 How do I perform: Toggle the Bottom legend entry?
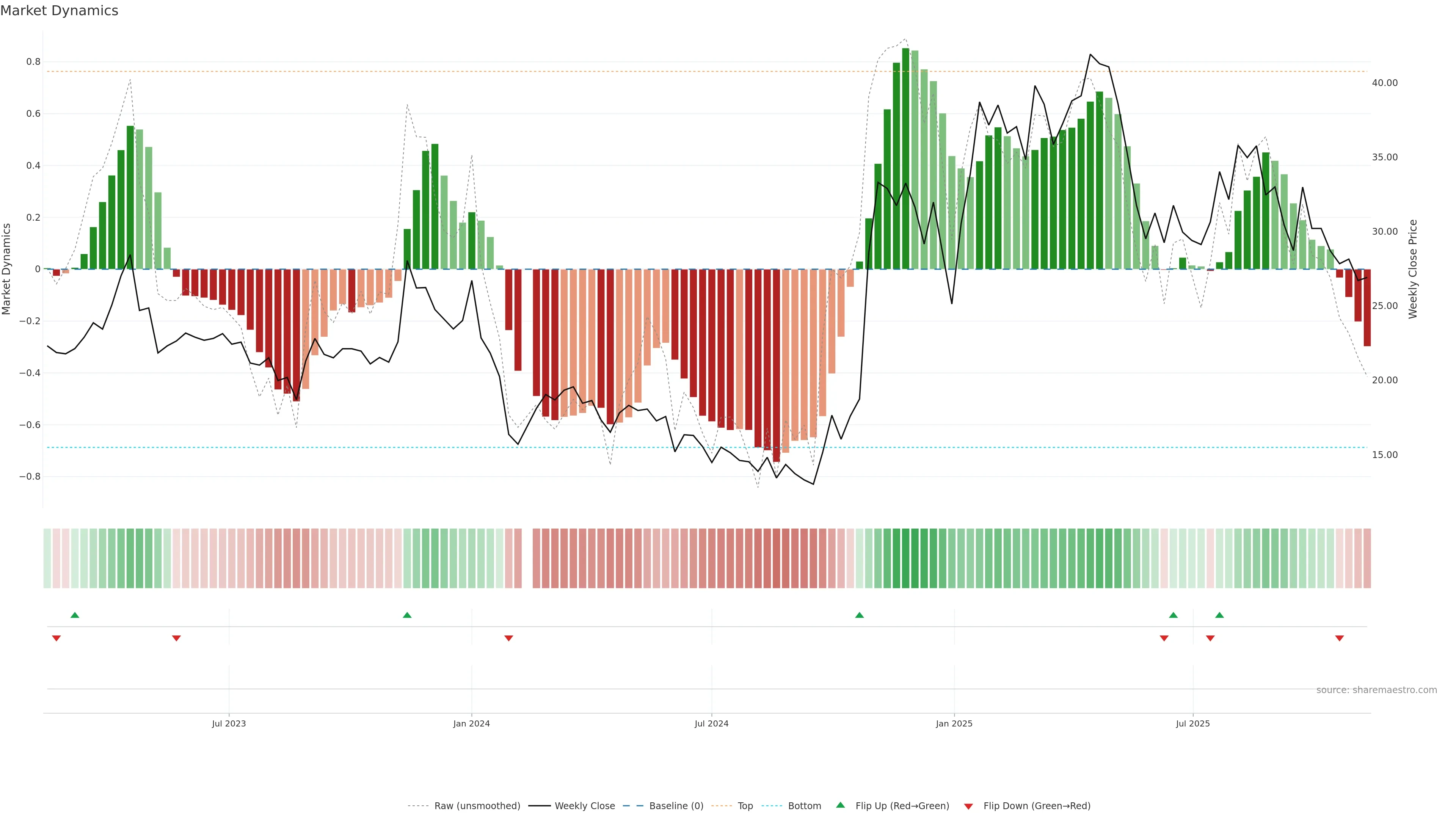[x=804, y=806]
